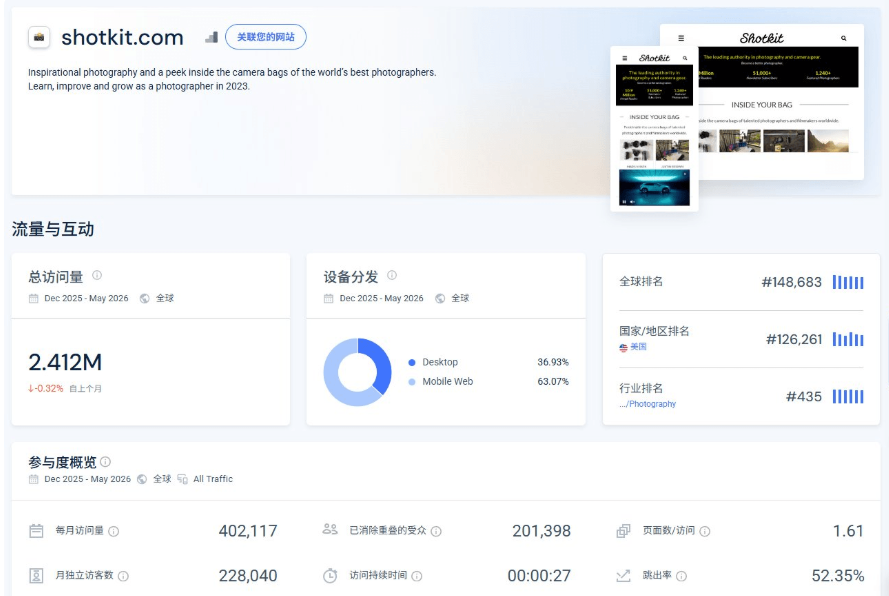Screen dimensions: 889x596
Task: Click the bars icon beside industry rank #435
Action: point(848,396)
